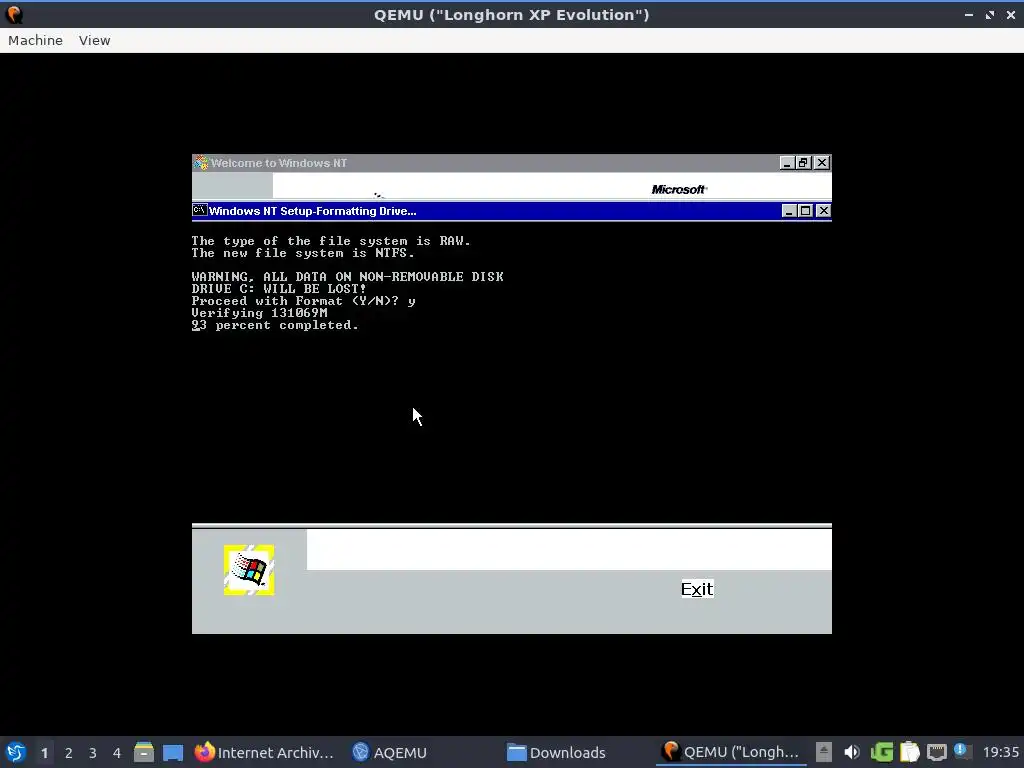Viewport: 1024px width, 768px height.
Task: Open the Machine menu
Action: pos(35,40)
